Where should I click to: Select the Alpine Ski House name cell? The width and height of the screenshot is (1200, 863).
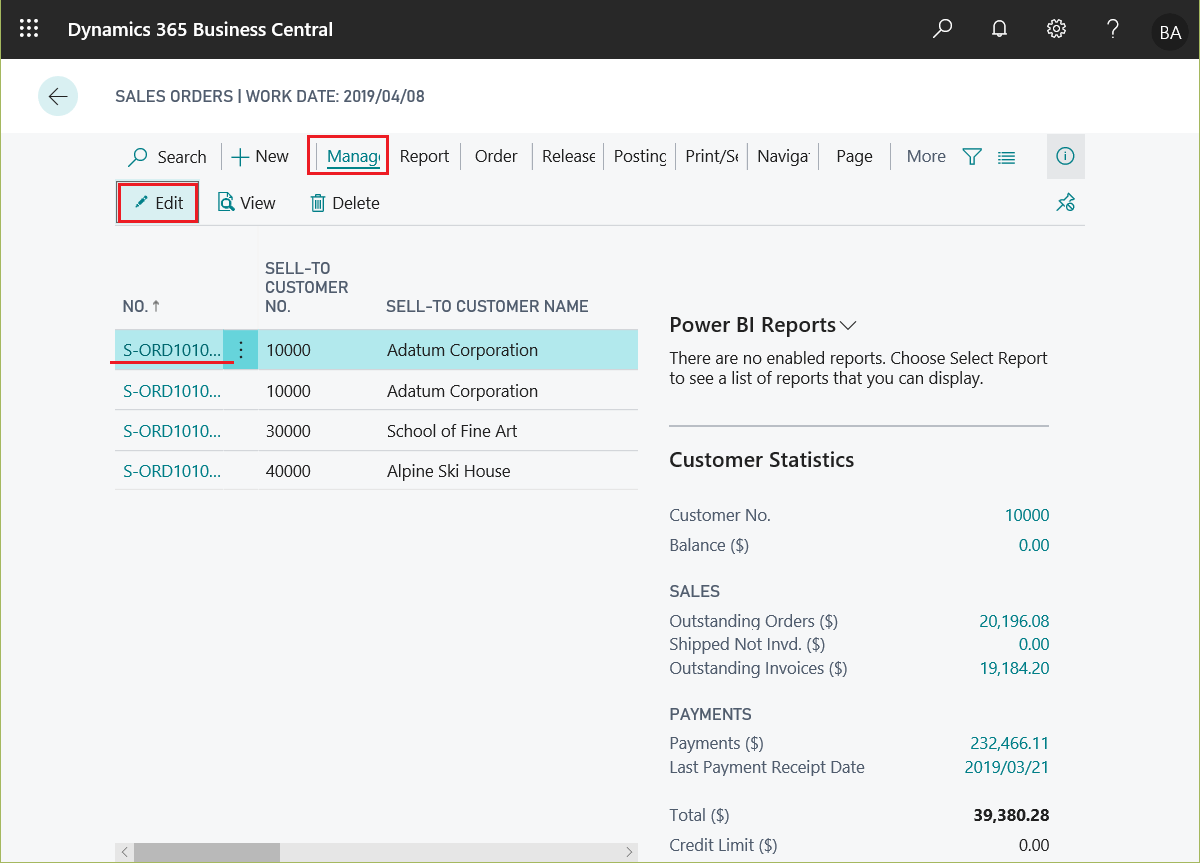(448, 471)
